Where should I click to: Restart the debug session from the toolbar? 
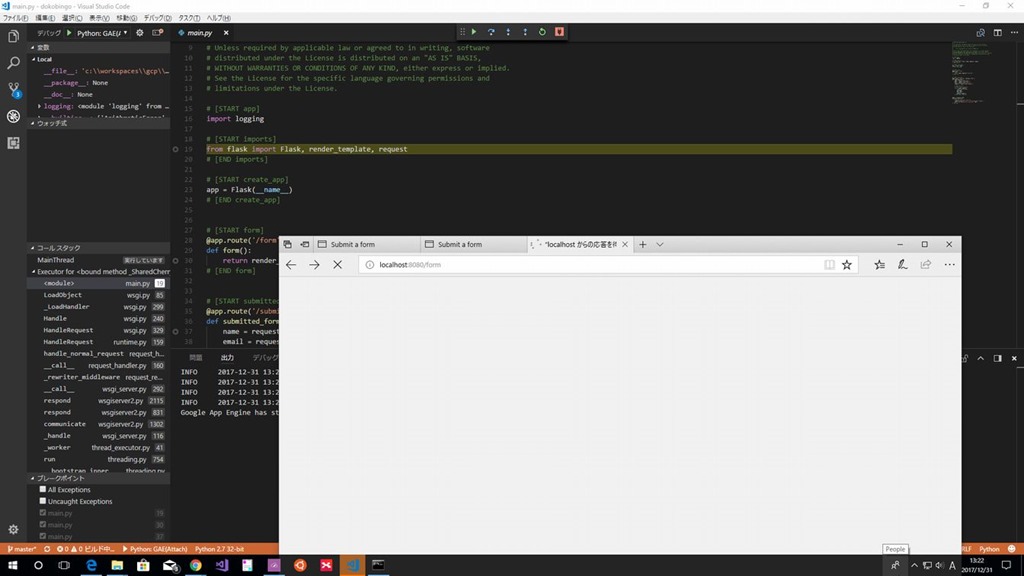[x=542, y=32]
